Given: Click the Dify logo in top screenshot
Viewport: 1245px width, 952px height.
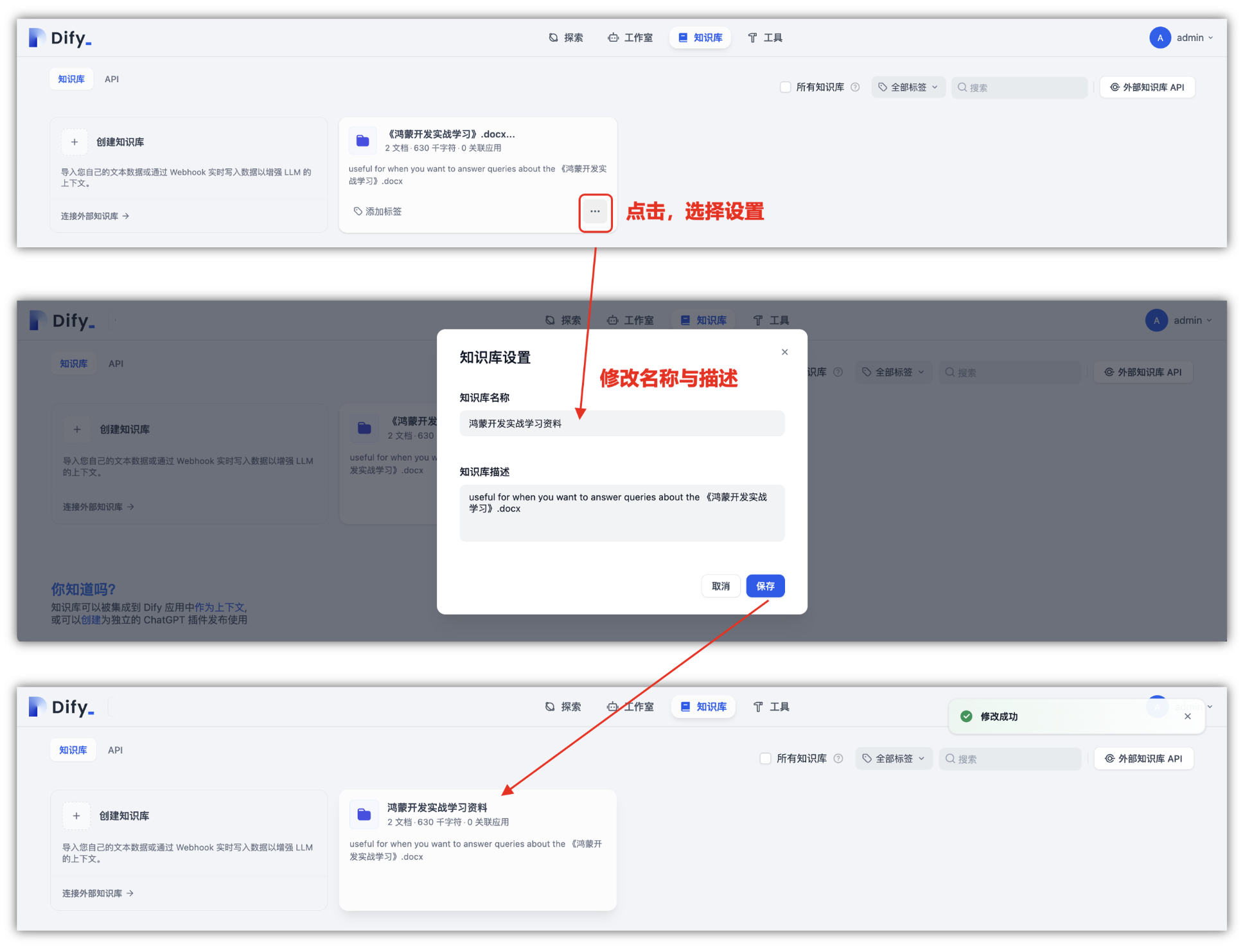Looking at the screenshot, I should pos(60,38).
